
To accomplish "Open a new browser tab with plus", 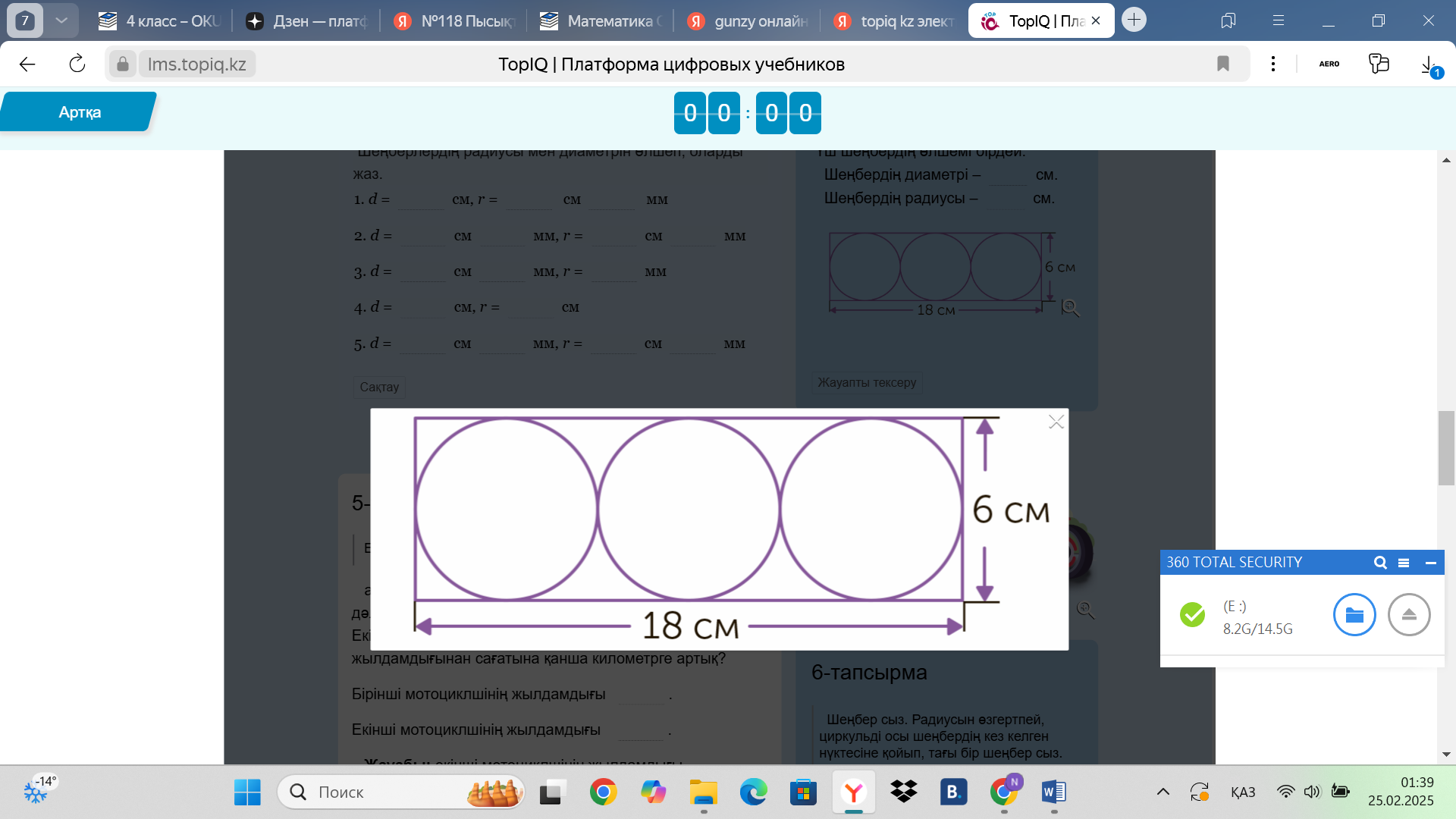I will 1134,20.
